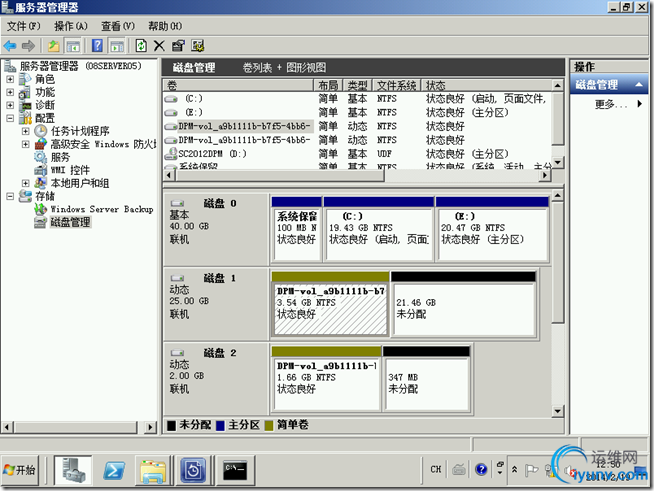654x491 pixels.
Task: Open the Command Prompt taskbar icon
Action: (x=235, y=470)
